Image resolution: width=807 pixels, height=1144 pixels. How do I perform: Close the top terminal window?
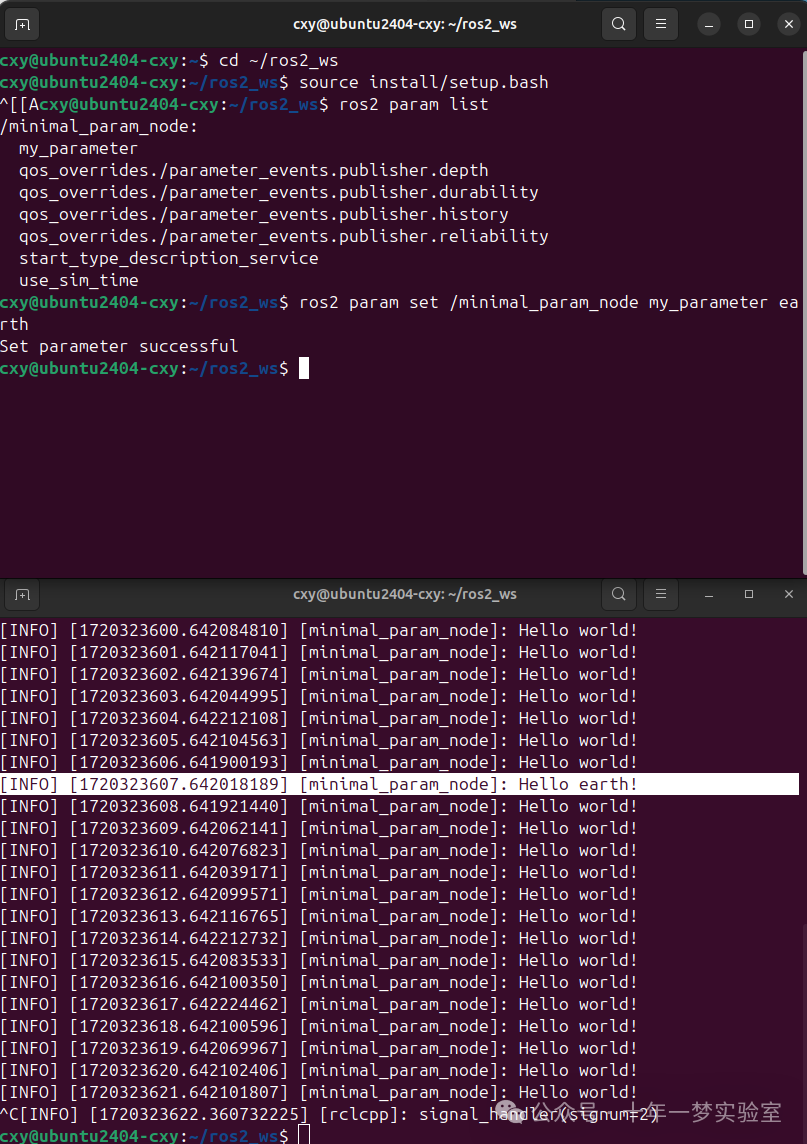(789, 24)
